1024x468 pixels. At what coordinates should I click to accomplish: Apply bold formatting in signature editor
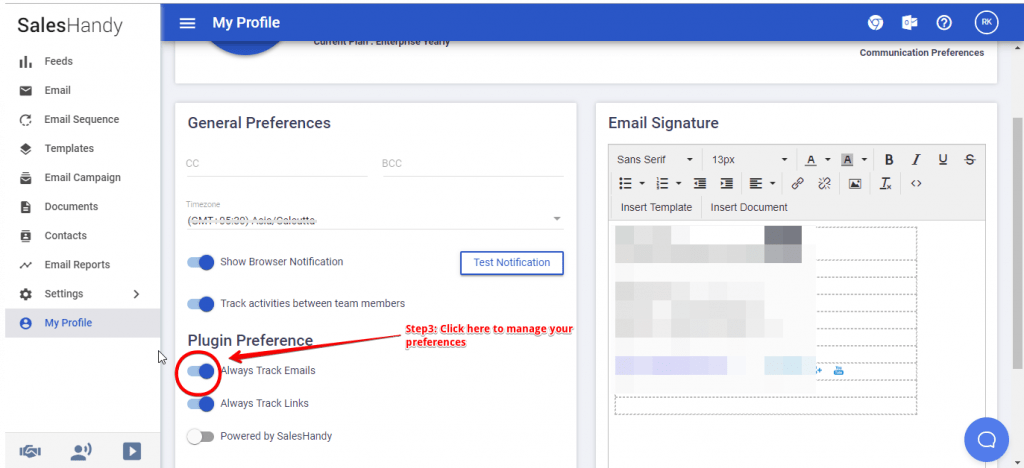pyautogui.click(x=888, y=160)
